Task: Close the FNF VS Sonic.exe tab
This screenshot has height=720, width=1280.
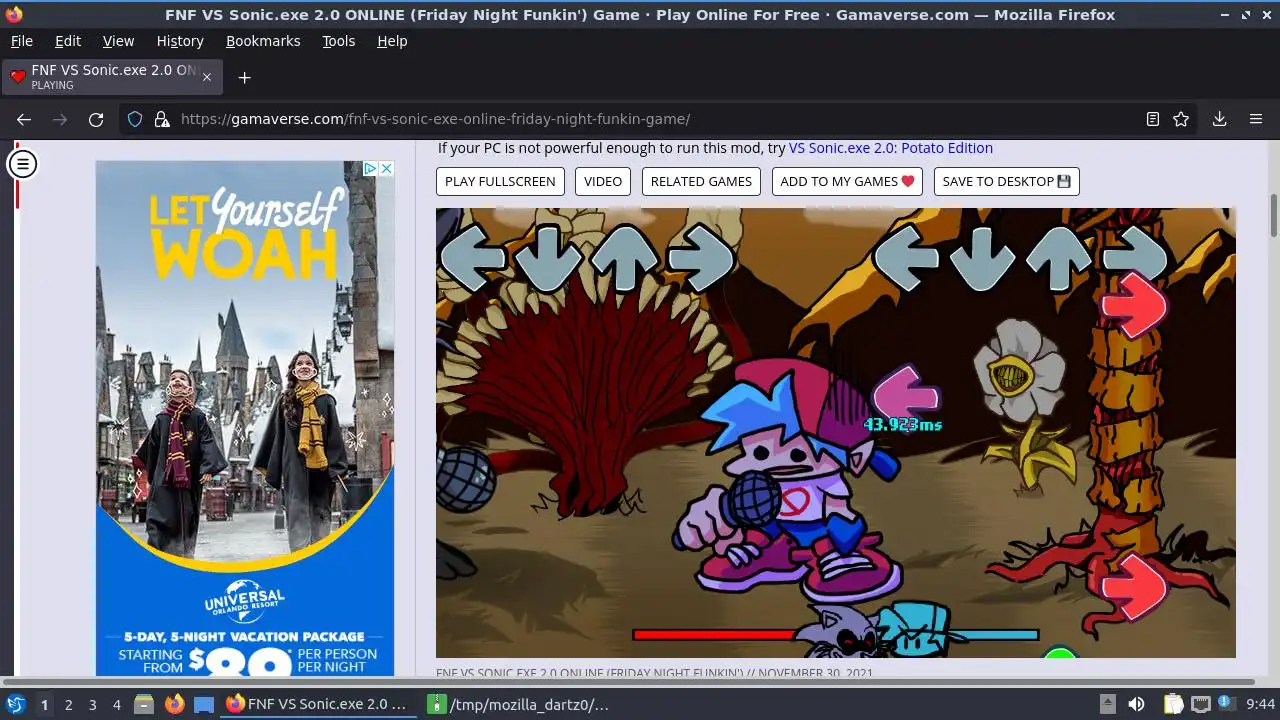Action: click(x=207, y=77)
